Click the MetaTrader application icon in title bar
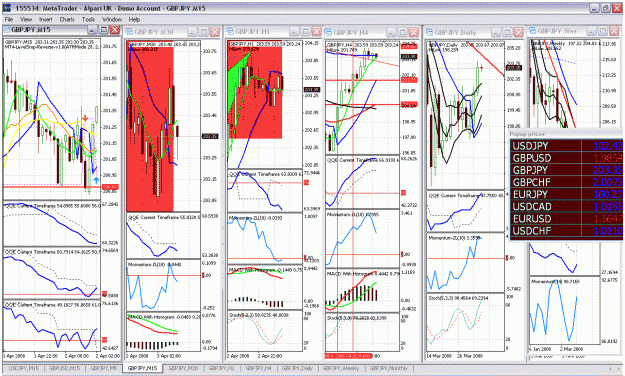Image resolution: width=625 pixels, height=376 pixels. 6,8
